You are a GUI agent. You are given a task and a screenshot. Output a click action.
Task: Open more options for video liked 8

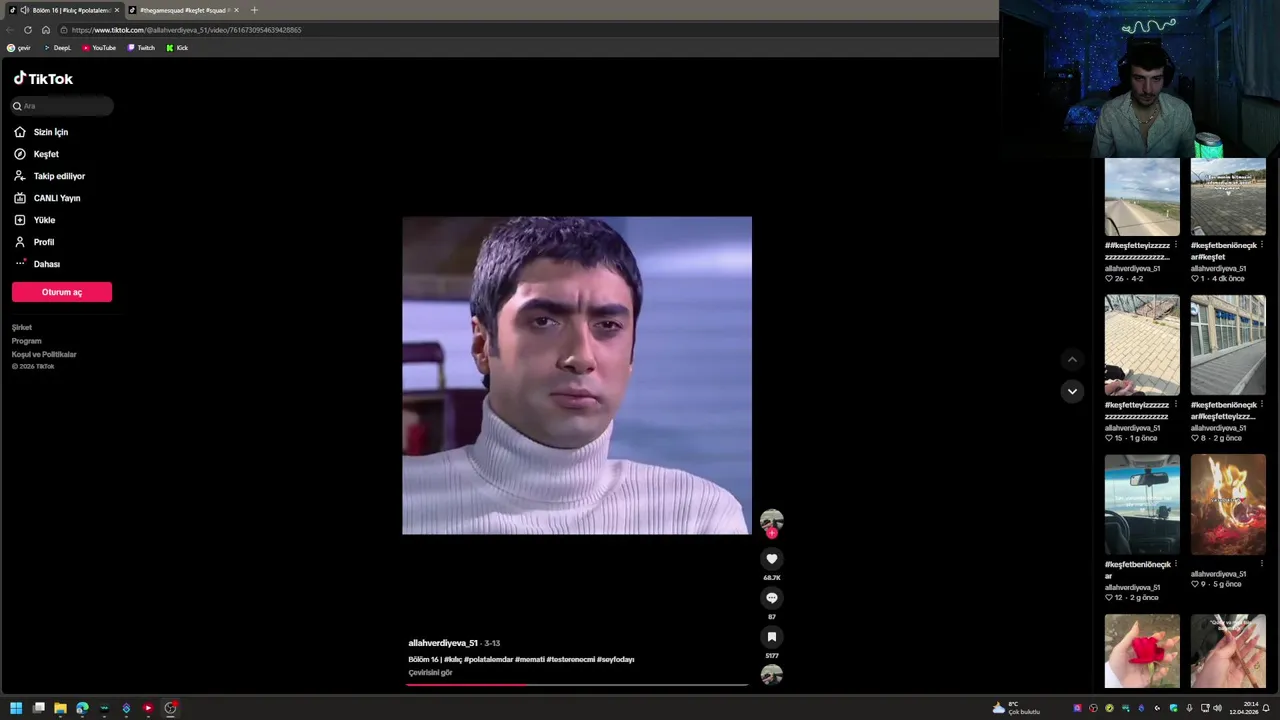[1261, 405]
